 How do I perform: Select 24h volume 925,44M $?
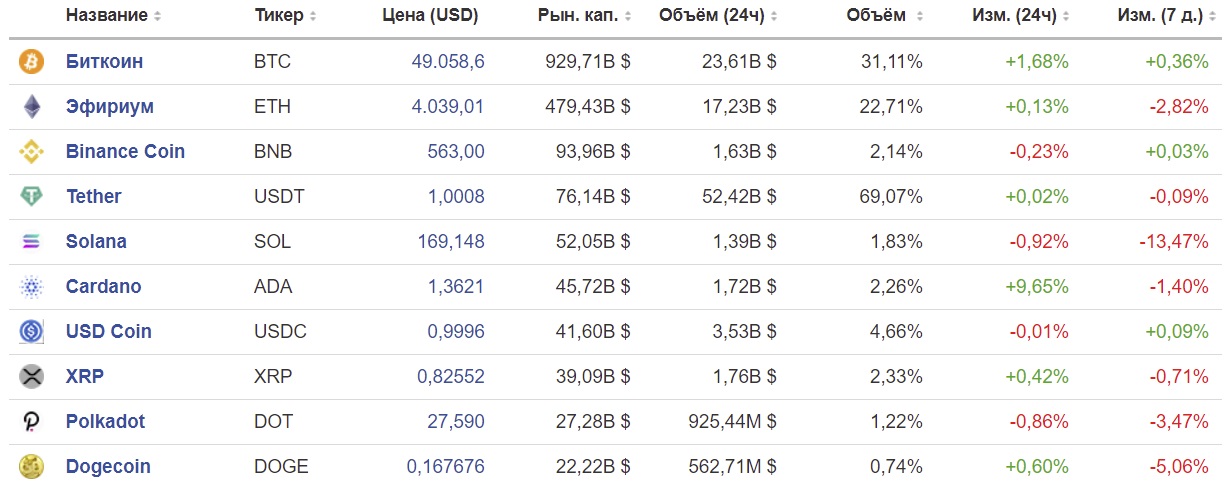coord(733,422)
